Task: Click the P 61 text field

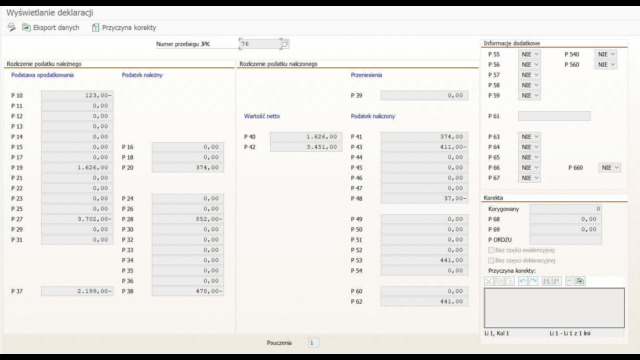Action: [554, 116]
